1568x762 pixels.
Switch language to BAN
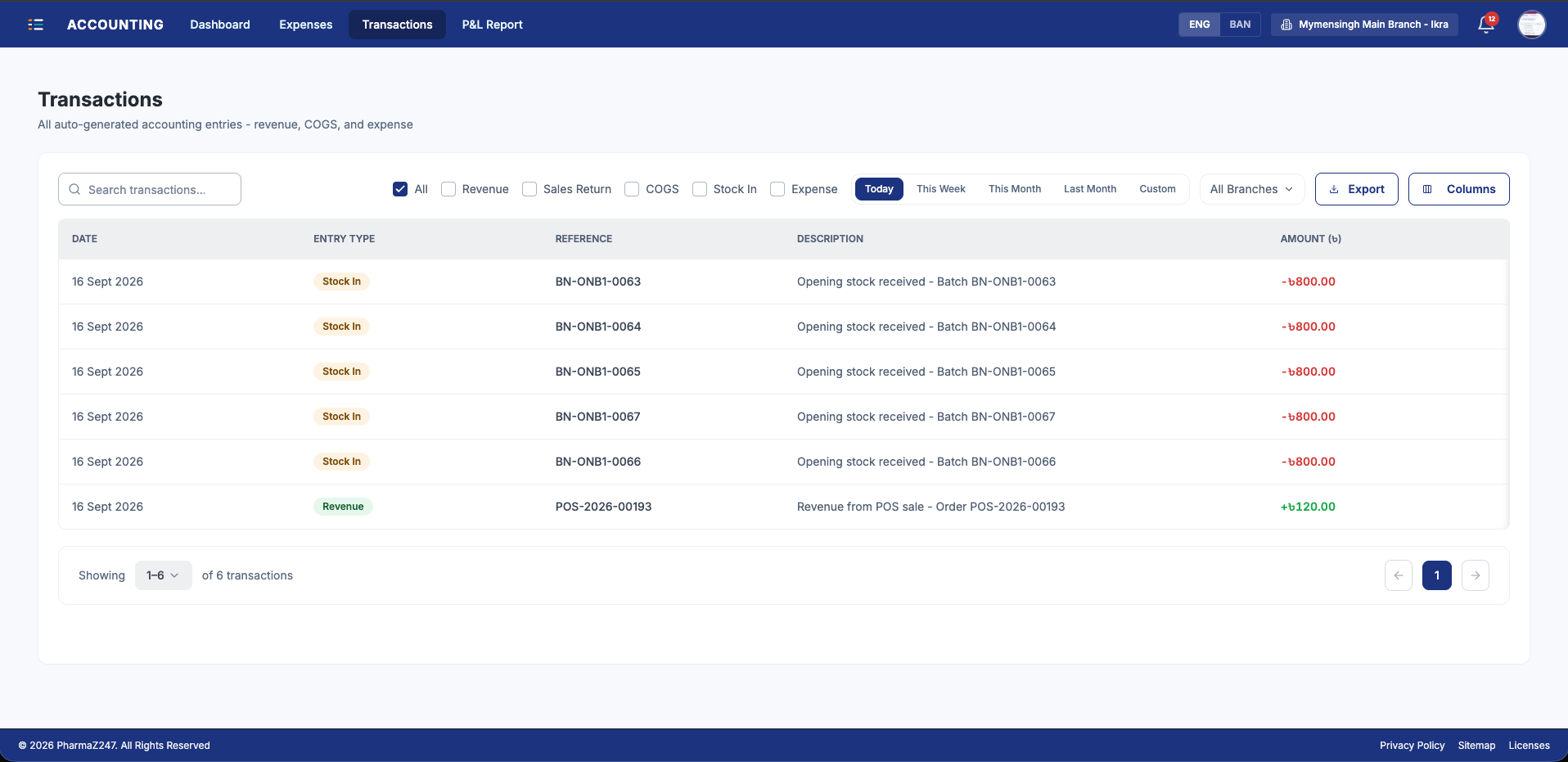1240,25
